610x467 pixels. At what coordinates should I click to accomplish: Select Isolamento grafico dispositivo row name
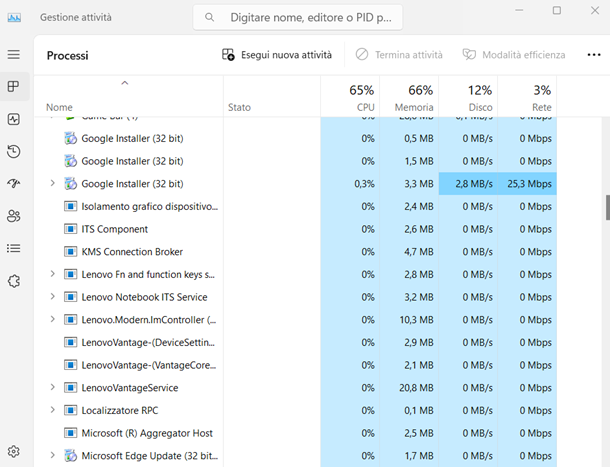(x=149, y=206)
